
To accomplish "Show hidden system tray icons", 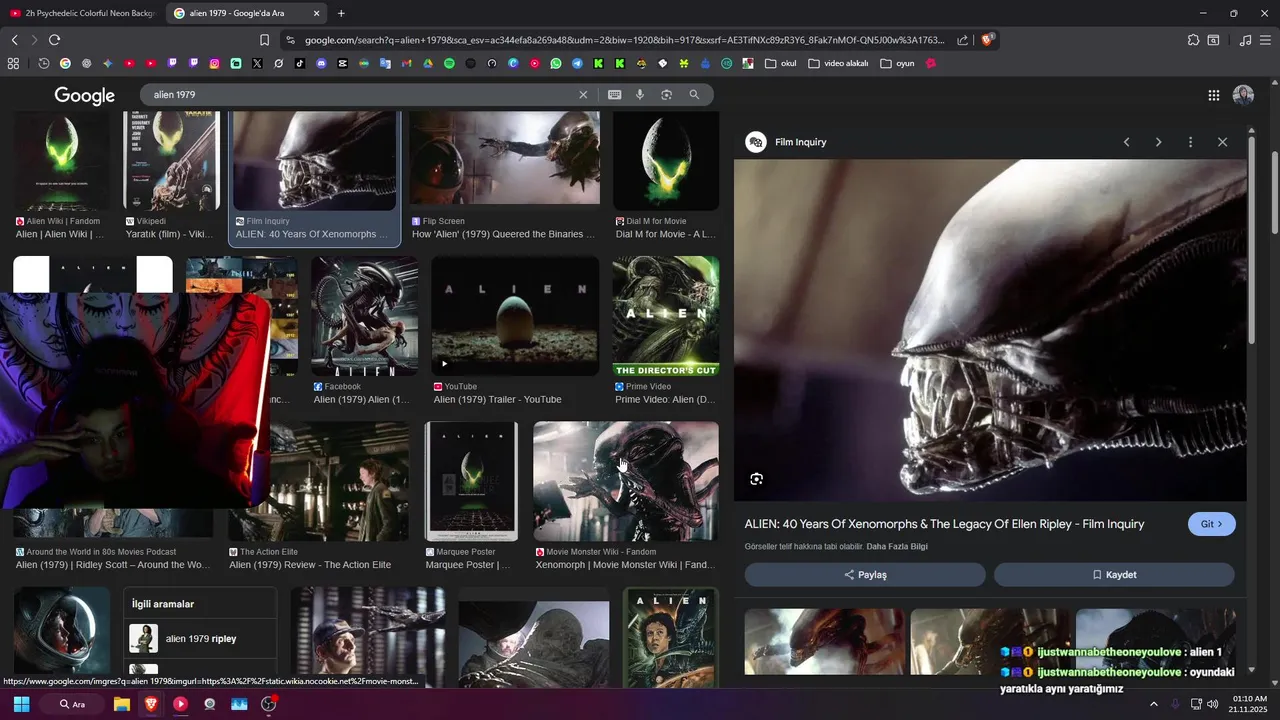I will [x=1153, y=704].
